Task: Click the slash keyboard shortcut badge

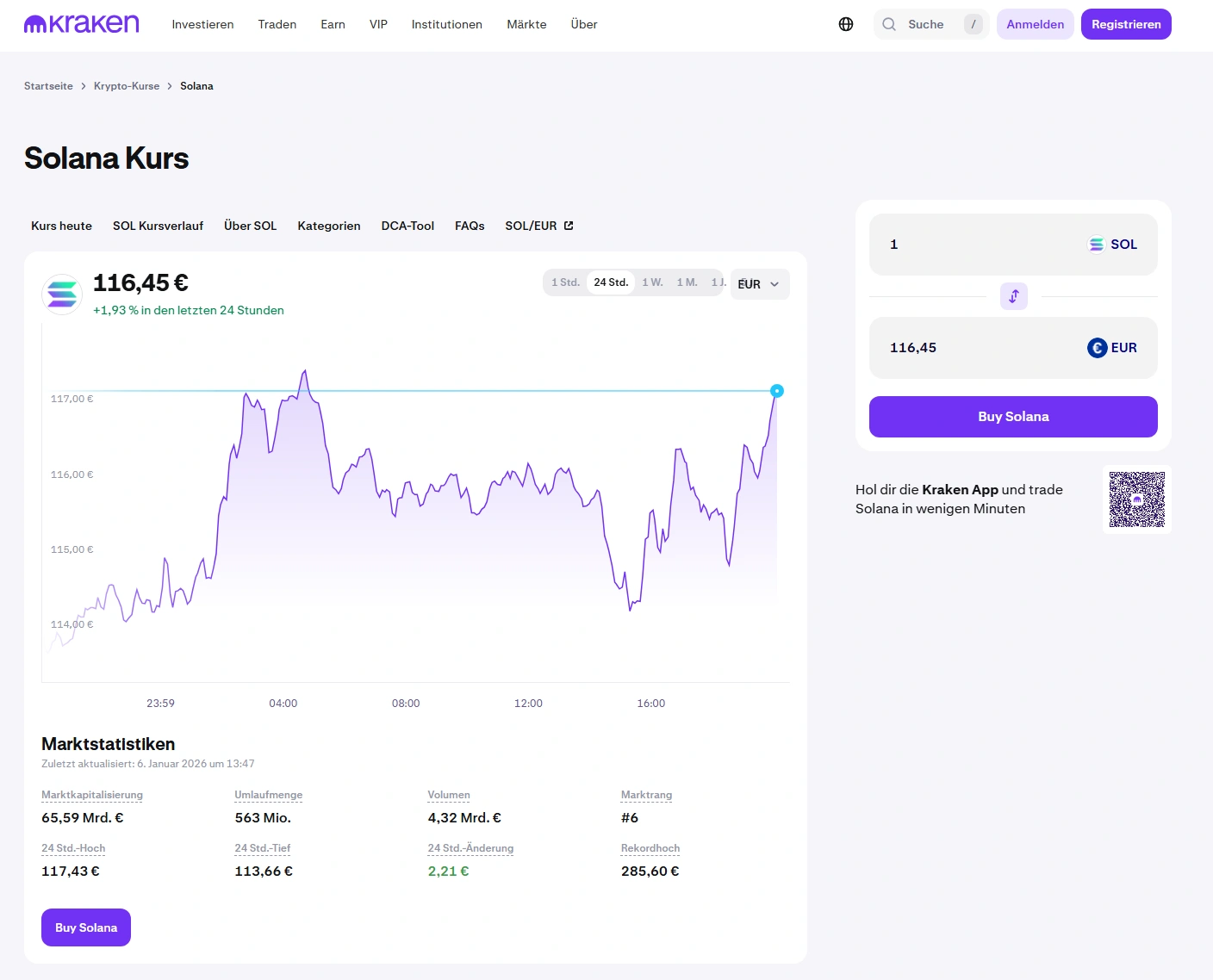Action: coord(974,24)
